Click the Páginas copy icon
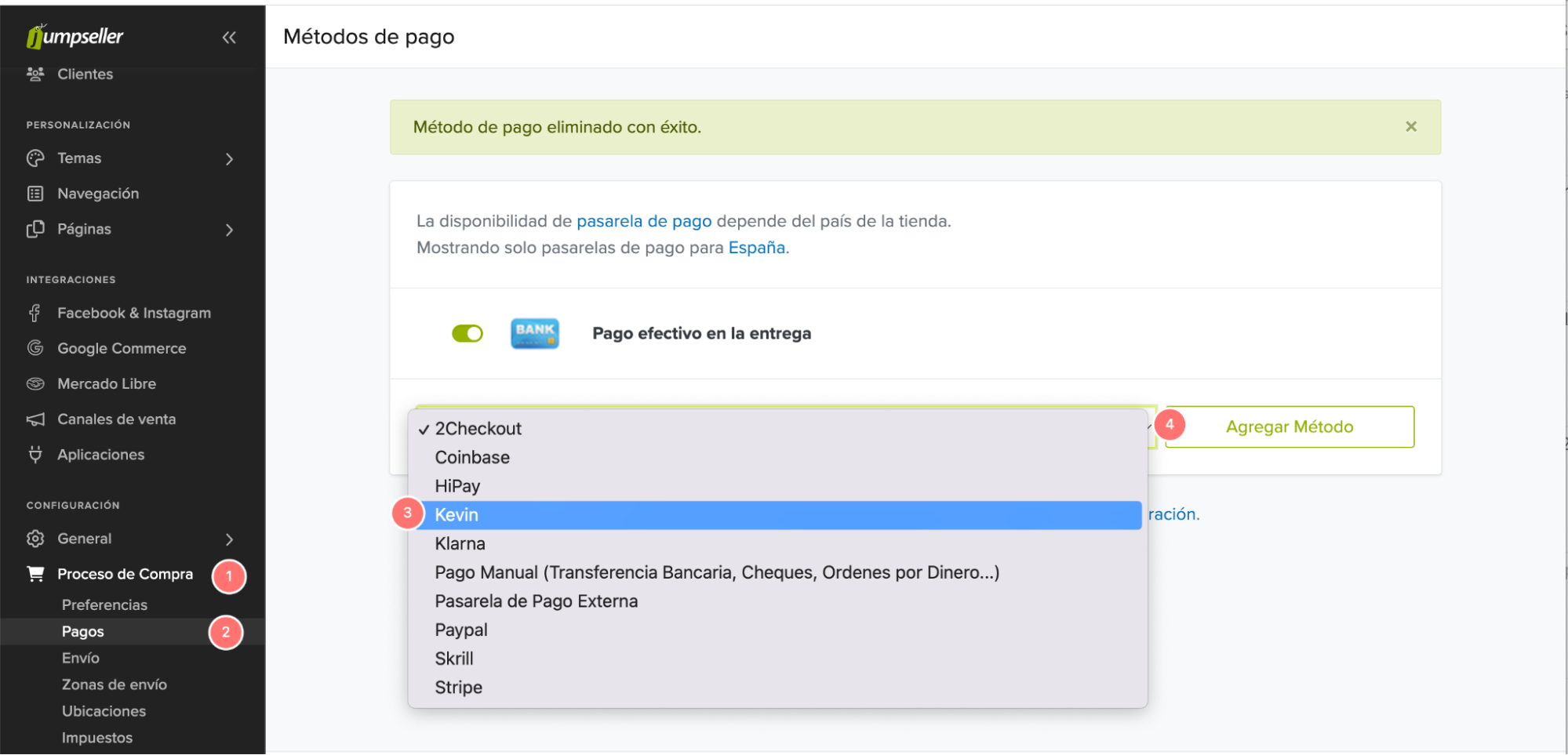1568x755 pixels. (x=35, y=229)
